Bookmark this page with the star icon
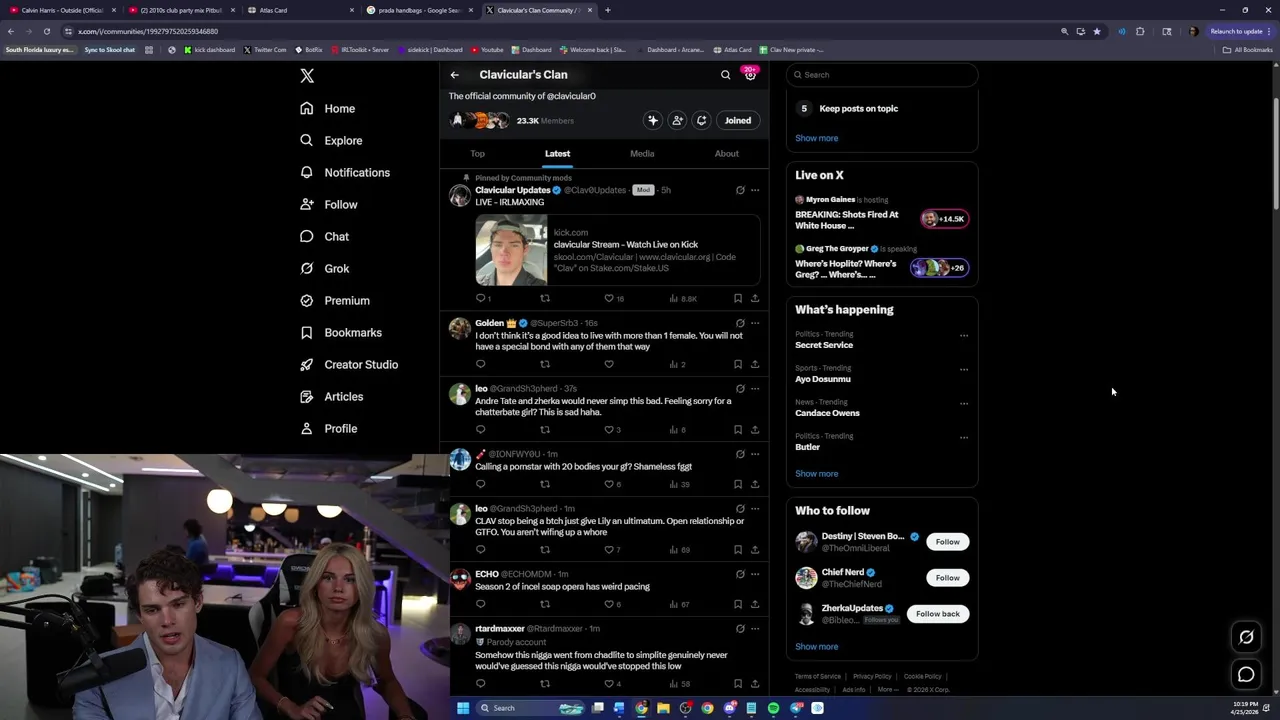 (1097, 31)
